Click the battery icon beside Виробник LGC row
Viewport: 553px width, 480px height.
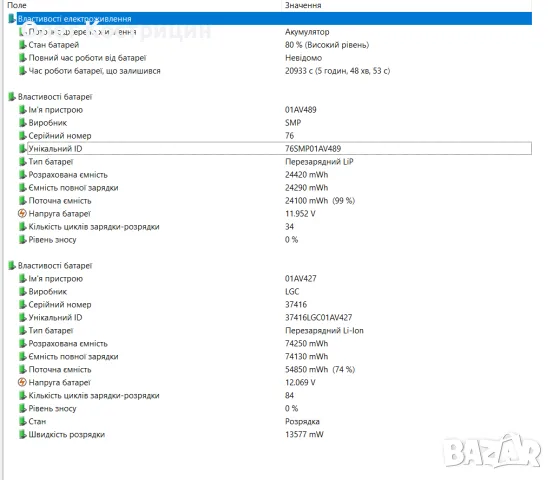click(22, 291)
